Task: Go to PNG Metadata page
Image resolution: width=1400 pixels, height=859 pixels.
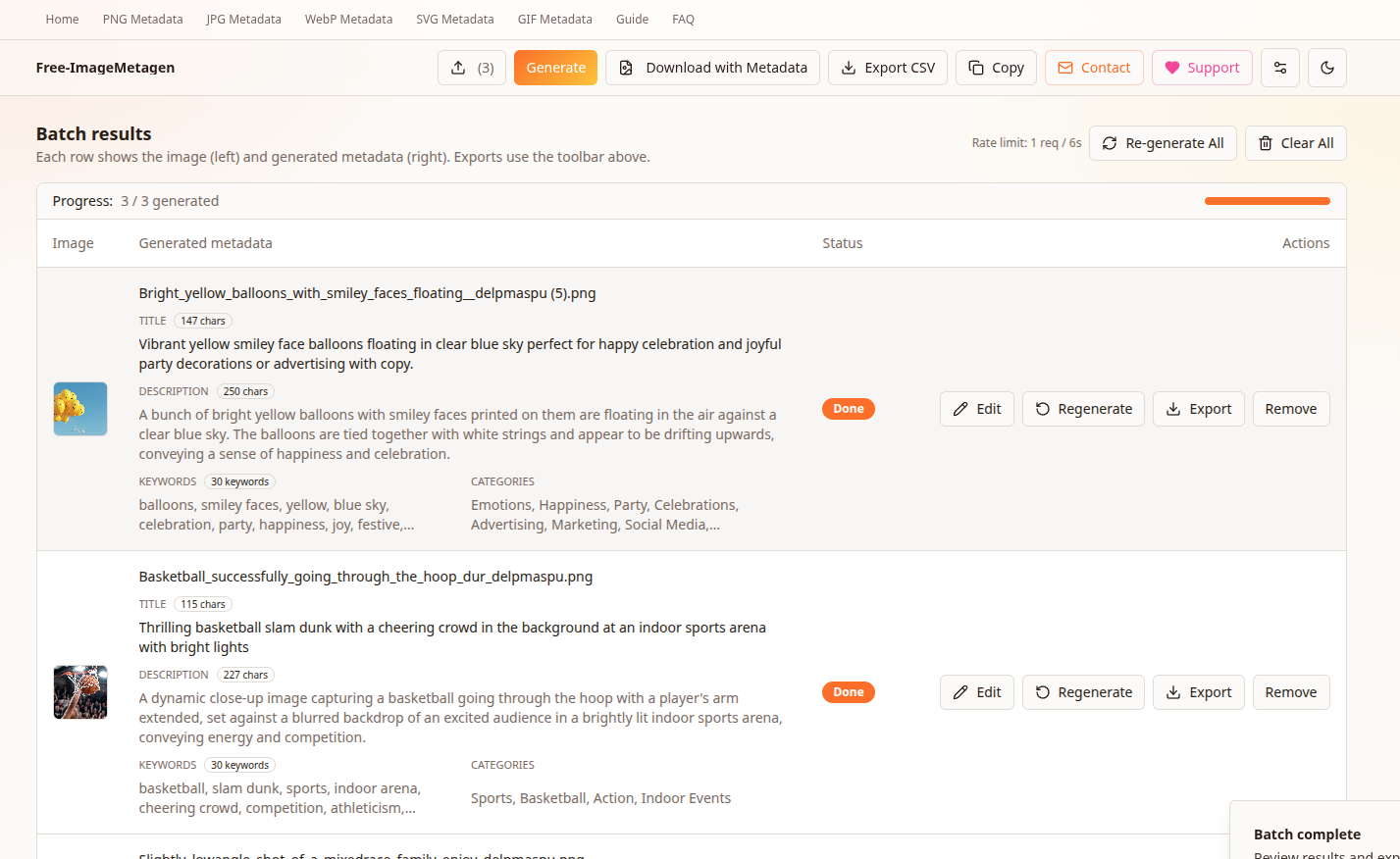Action: click(x=142, y=20)
